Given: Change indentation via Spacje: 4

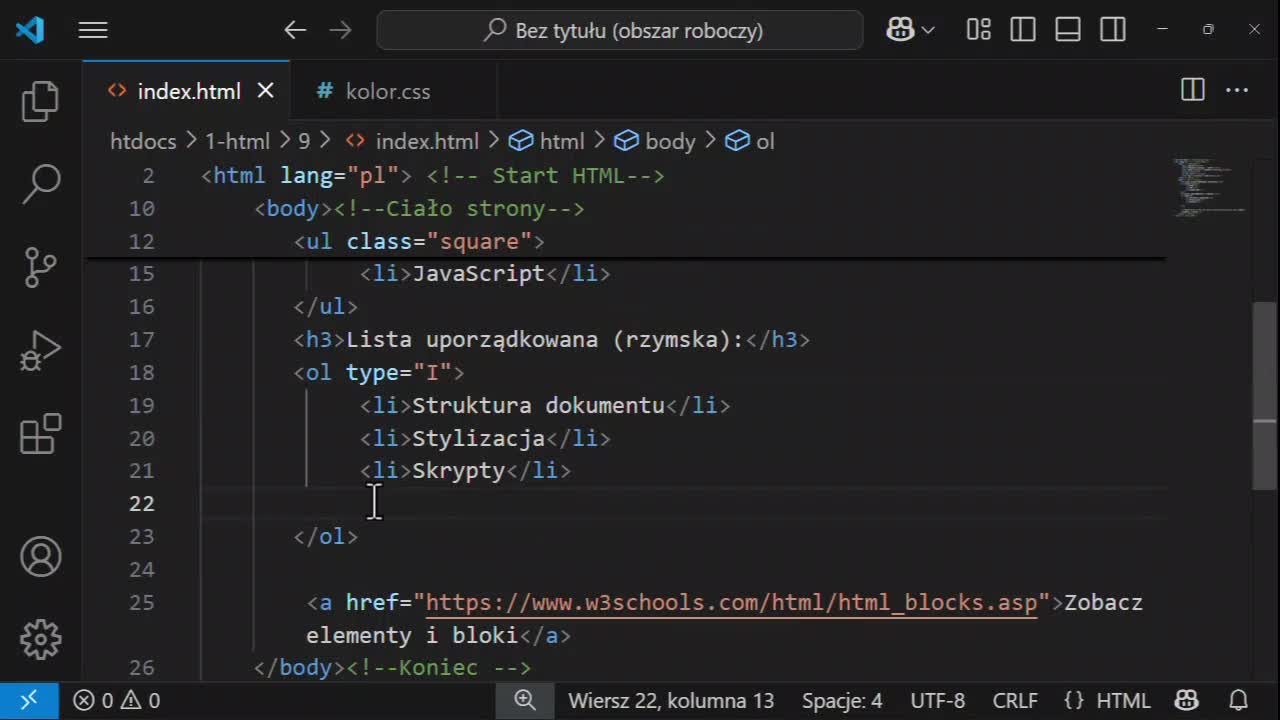Looking at the screenshot, I should pos(842,701).
